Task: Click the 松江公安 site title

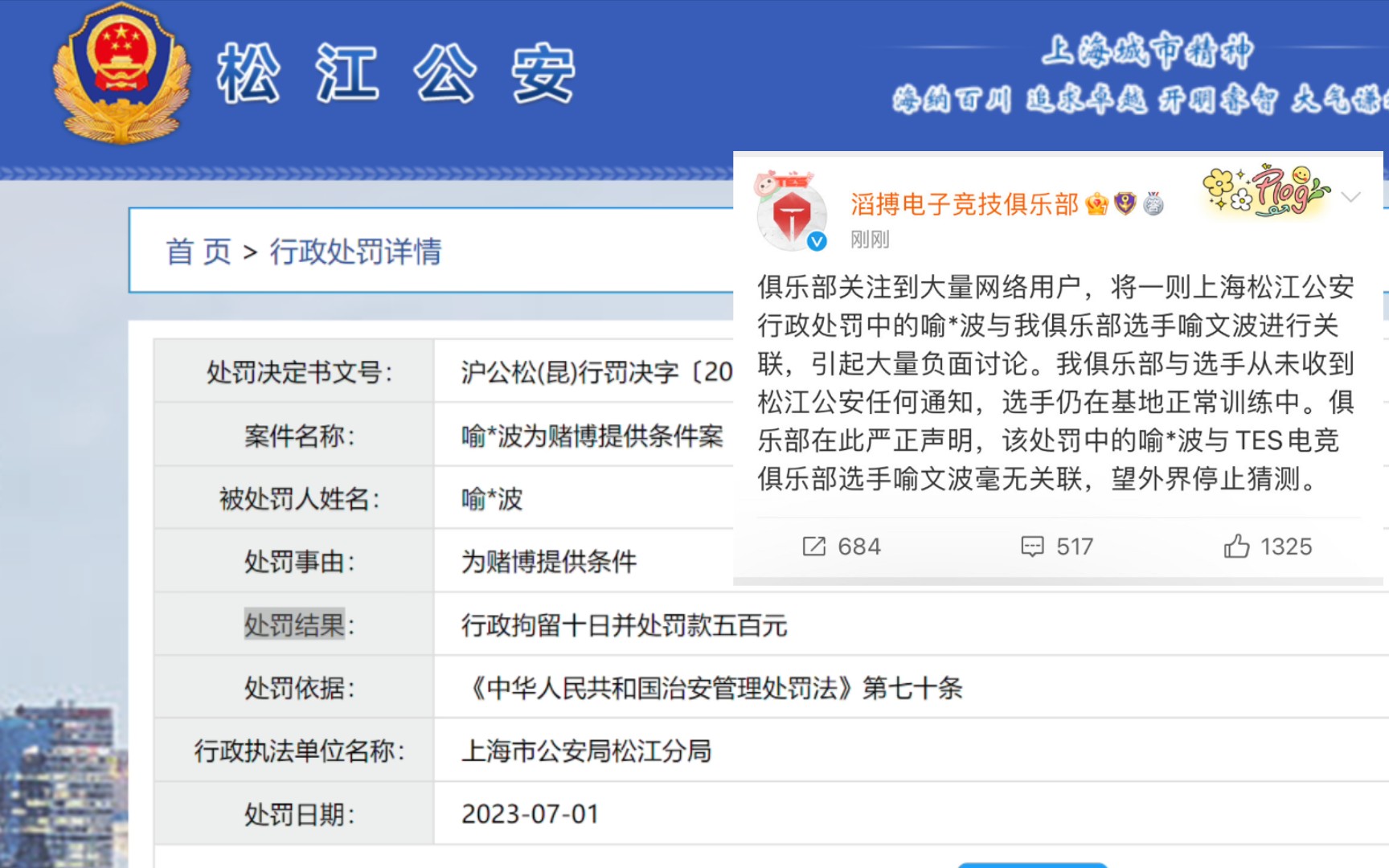Action: 396,74
